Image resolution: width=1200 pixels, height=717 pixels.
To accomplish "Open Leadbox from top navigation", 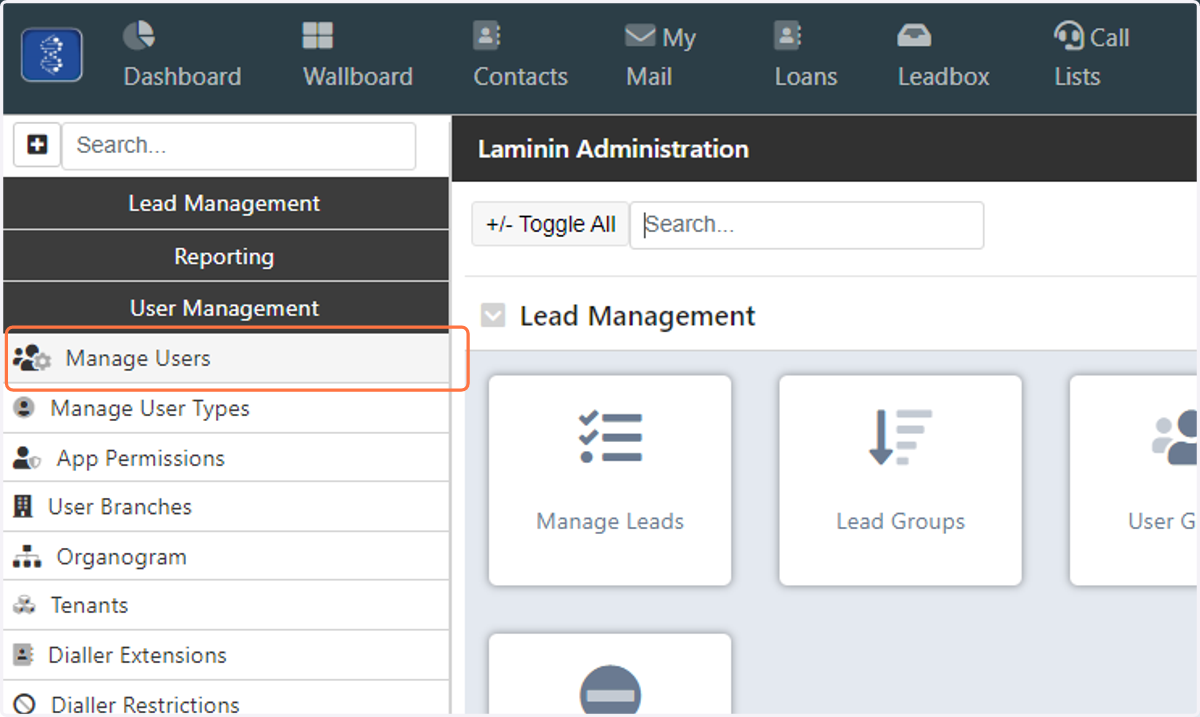I will (943, 57).
